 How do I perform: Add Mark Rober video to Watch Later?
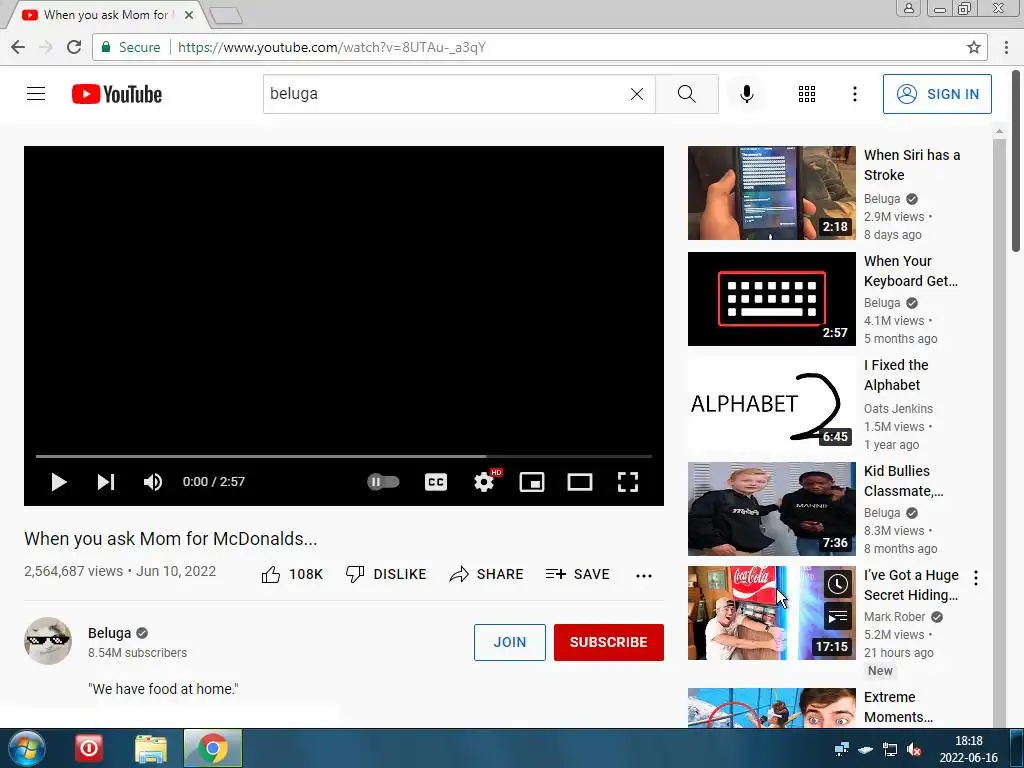(837, 584)
